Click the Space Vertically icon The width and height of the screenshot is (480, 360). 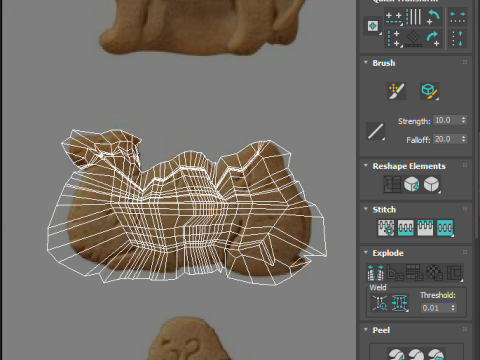(x=457, y=39)
